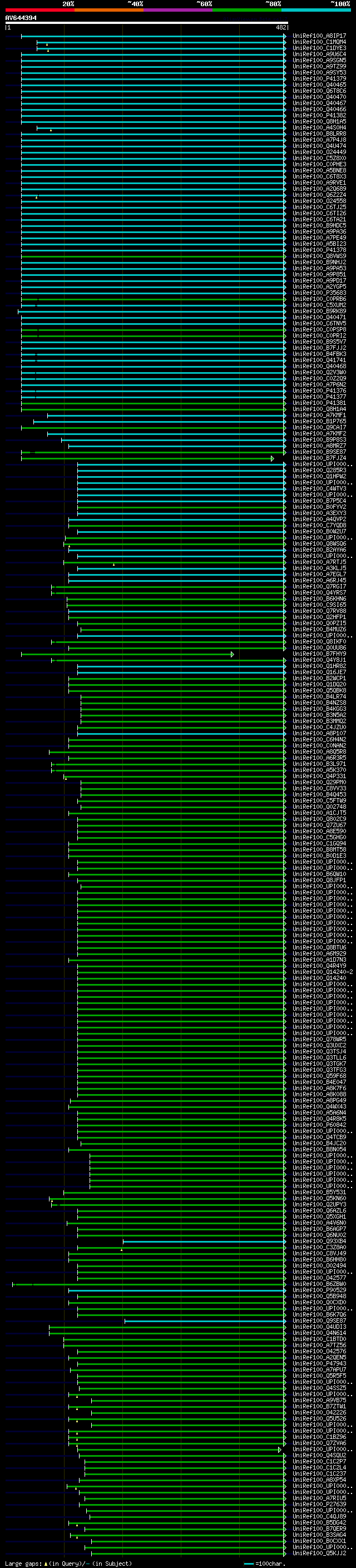Image resolution: width=356 pixels, height=1568 pixels.
Task: Click hit UniRef100_Q7ZVA6
Action: click(319, 1443)
